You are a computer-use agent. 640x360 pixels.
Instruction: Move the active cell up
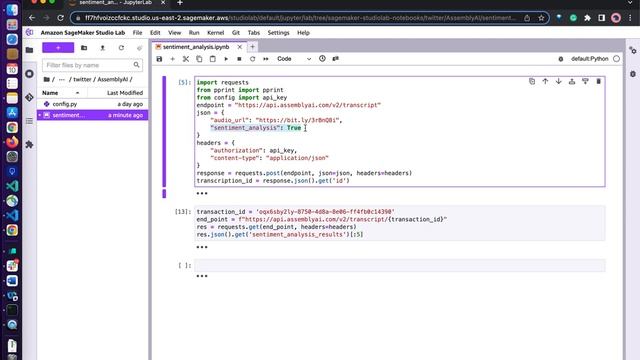[x=545, y=81]
